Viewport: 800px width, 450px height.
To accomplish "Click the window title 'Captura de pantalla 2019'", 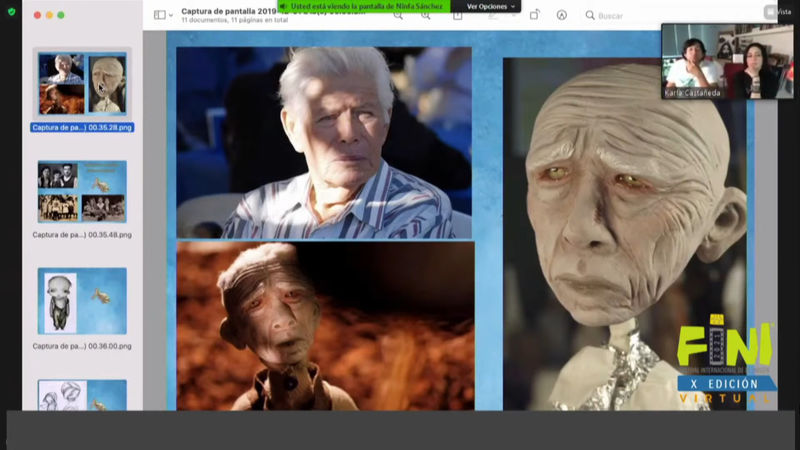I will coord(230,11).
